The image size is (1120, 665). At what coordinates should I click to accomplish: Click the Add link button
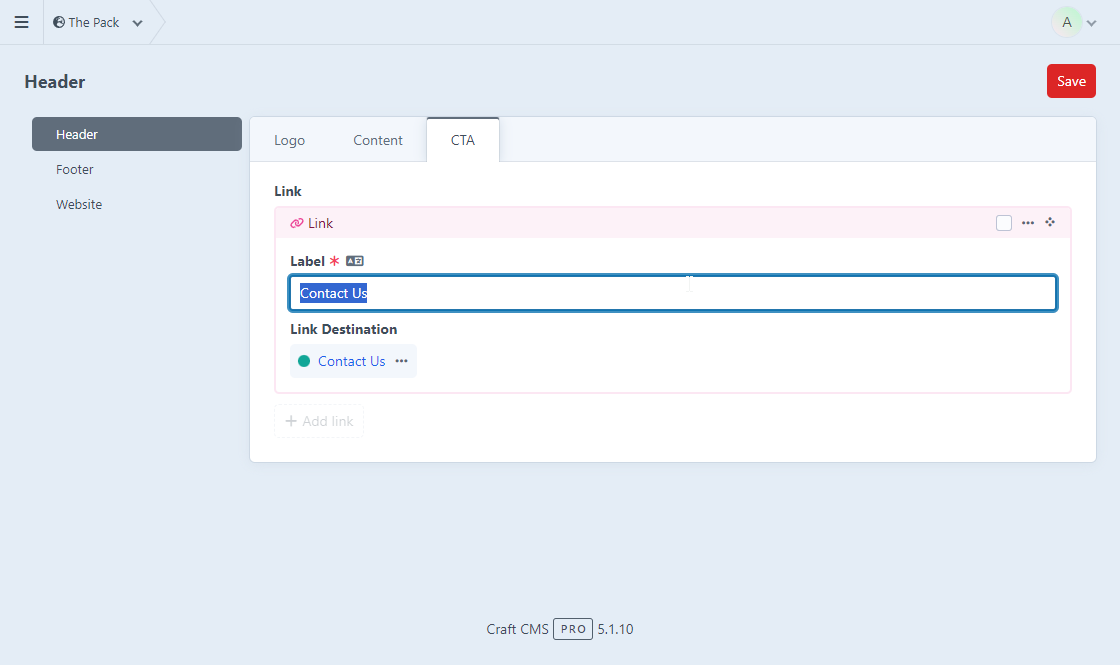point(319,421)
